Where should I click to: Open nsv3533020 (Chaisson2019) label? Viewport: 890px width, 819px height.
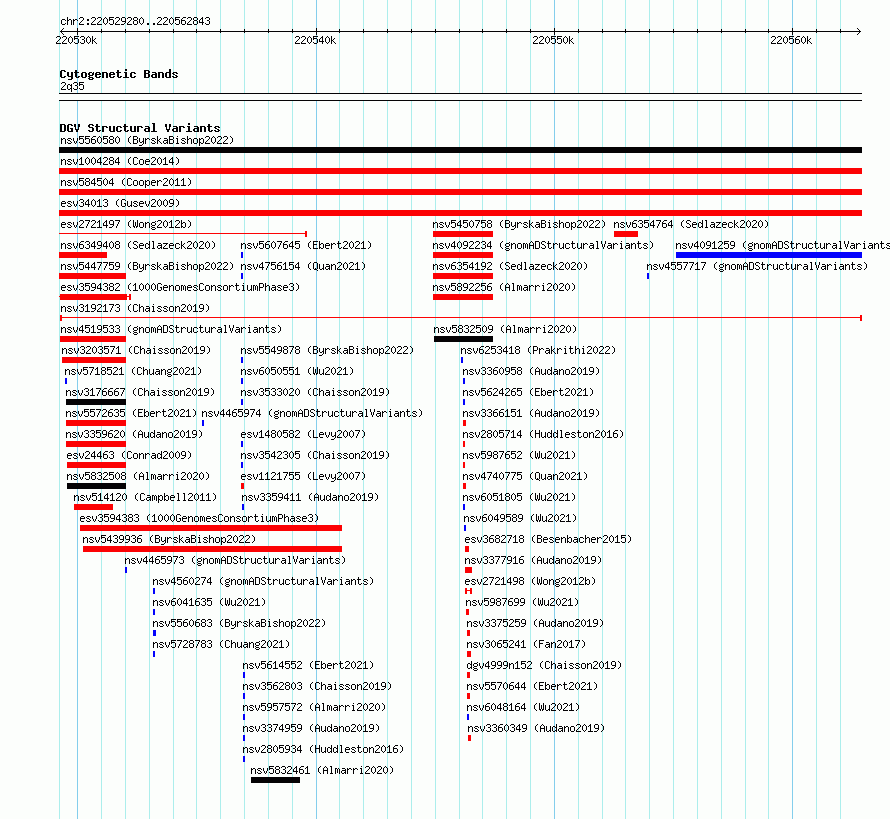[x=315, y=392]
